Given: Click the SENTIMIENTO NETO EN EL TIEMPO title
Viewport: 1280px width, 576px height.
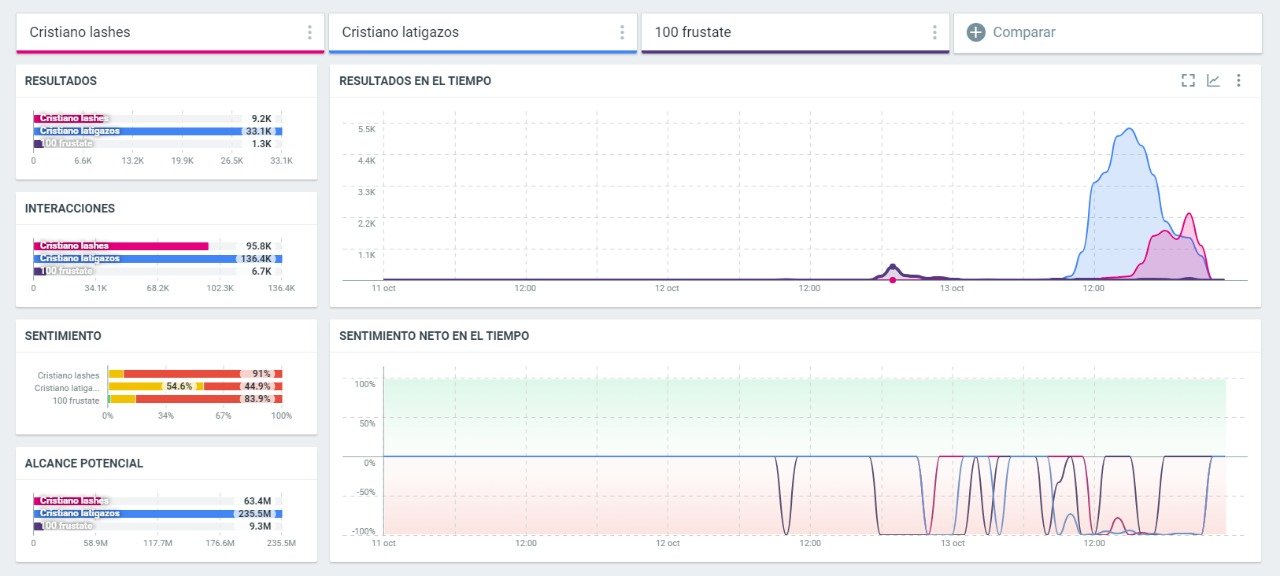Looking at the screenshot, I should point(434,336).
